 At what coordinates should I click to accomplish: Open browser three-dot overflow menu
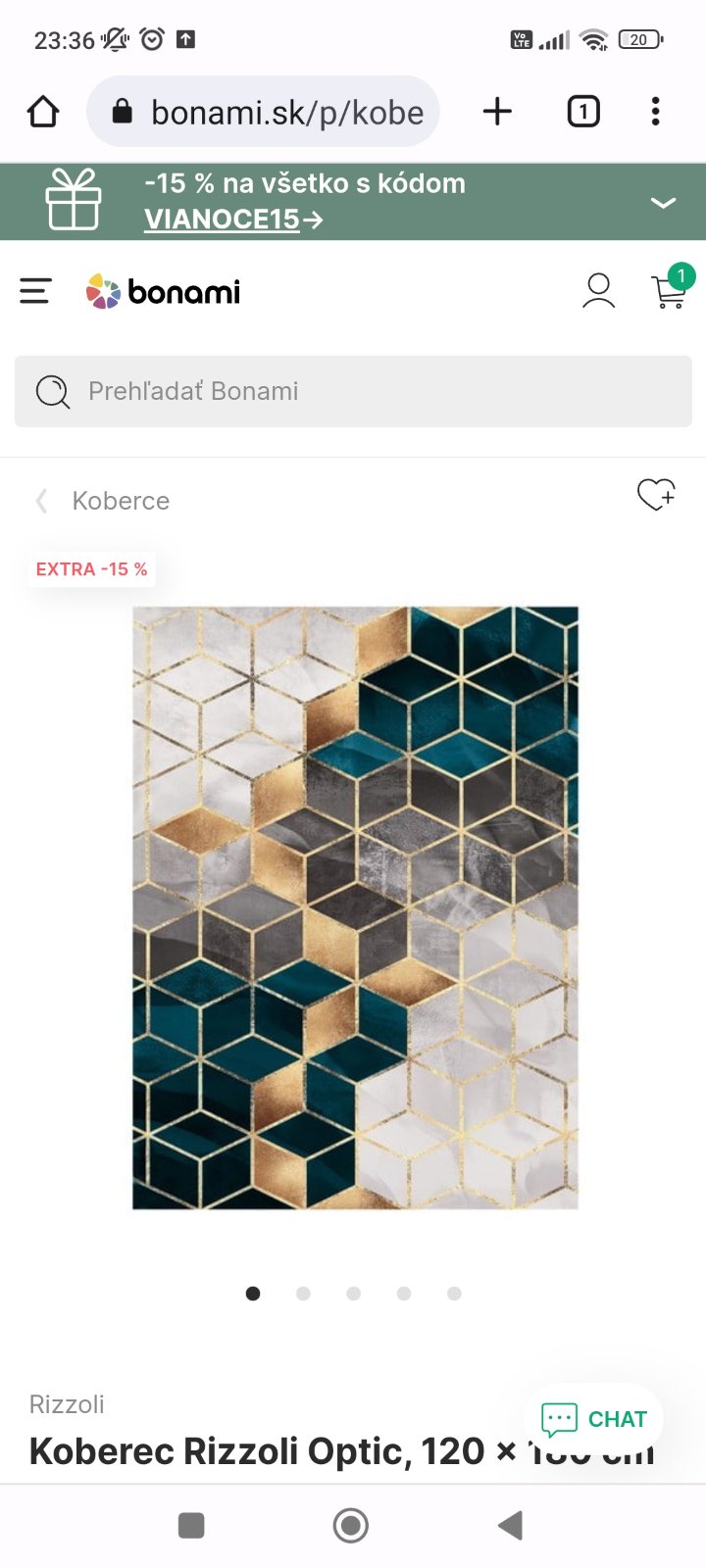coord(656,112)
